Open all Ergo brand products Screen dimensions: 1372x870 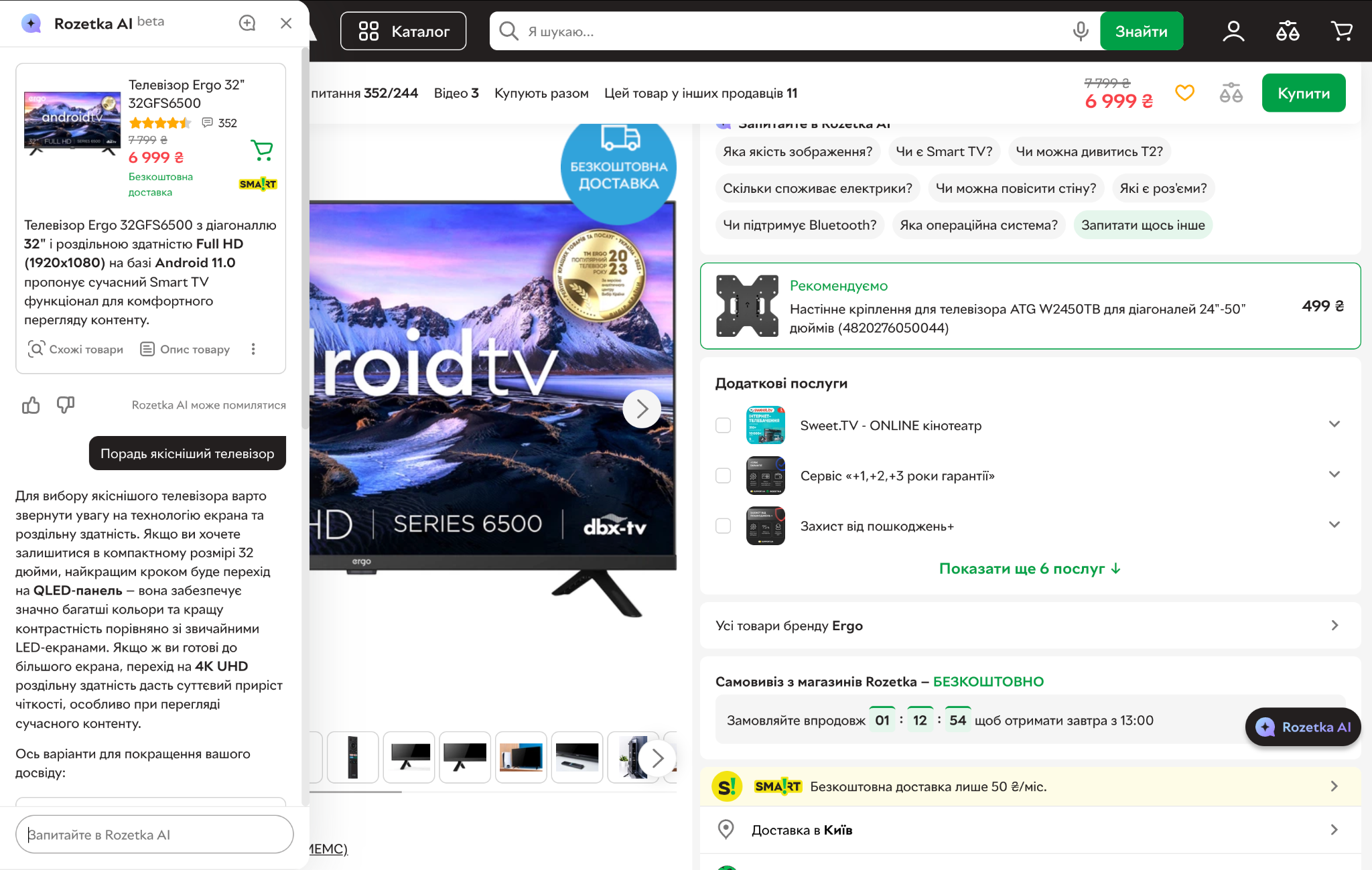(x=1030, y=626)
